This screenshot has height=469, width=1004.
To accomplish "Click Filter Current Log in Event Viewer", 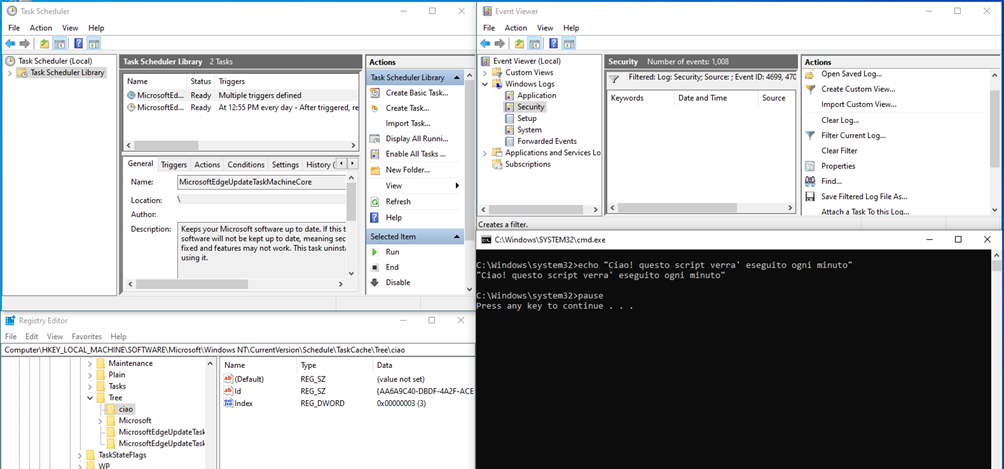I will (x=853, y=135).
